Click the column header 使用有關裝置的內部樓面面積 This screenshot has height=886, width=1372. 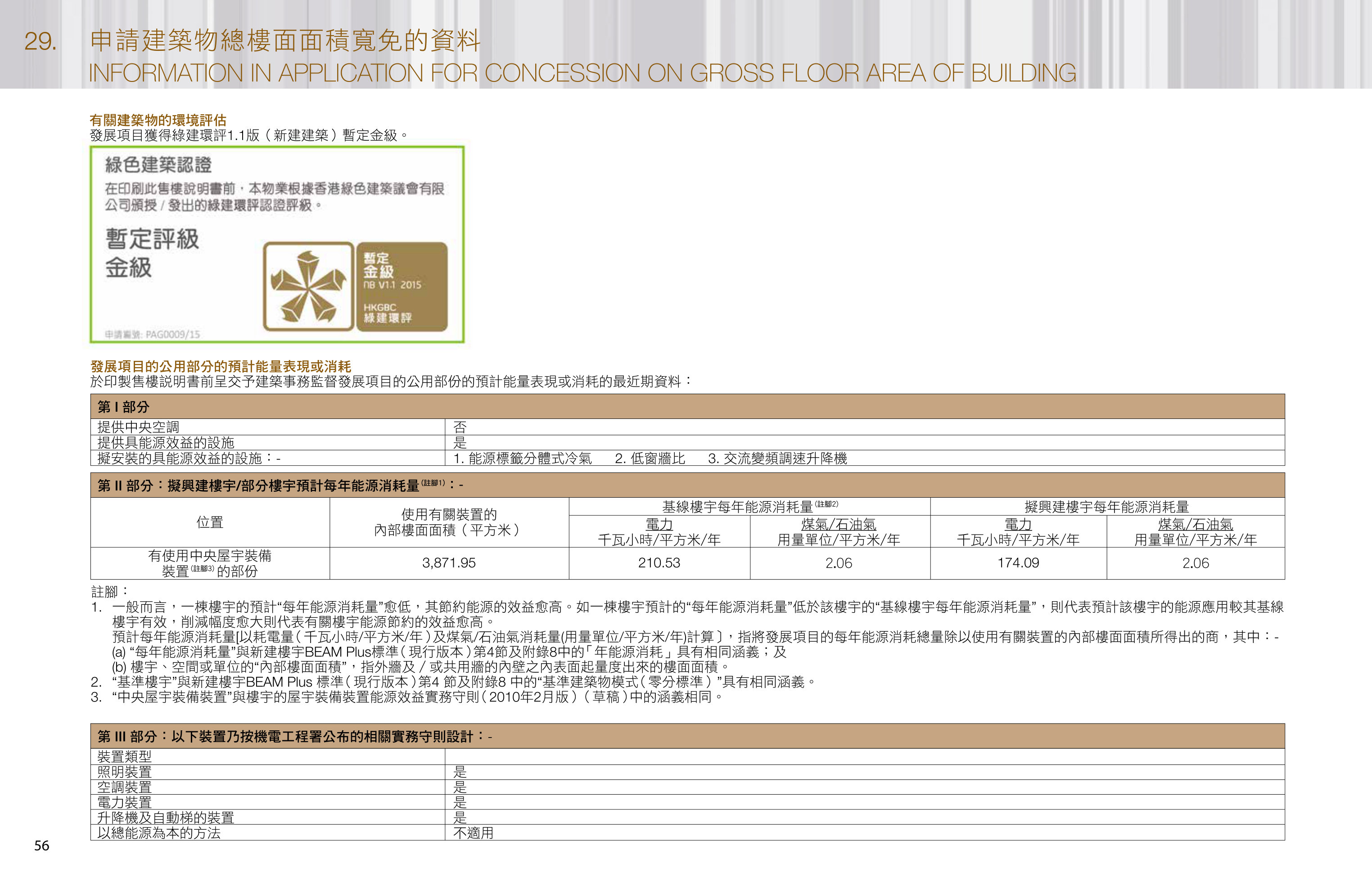(448, 522)
